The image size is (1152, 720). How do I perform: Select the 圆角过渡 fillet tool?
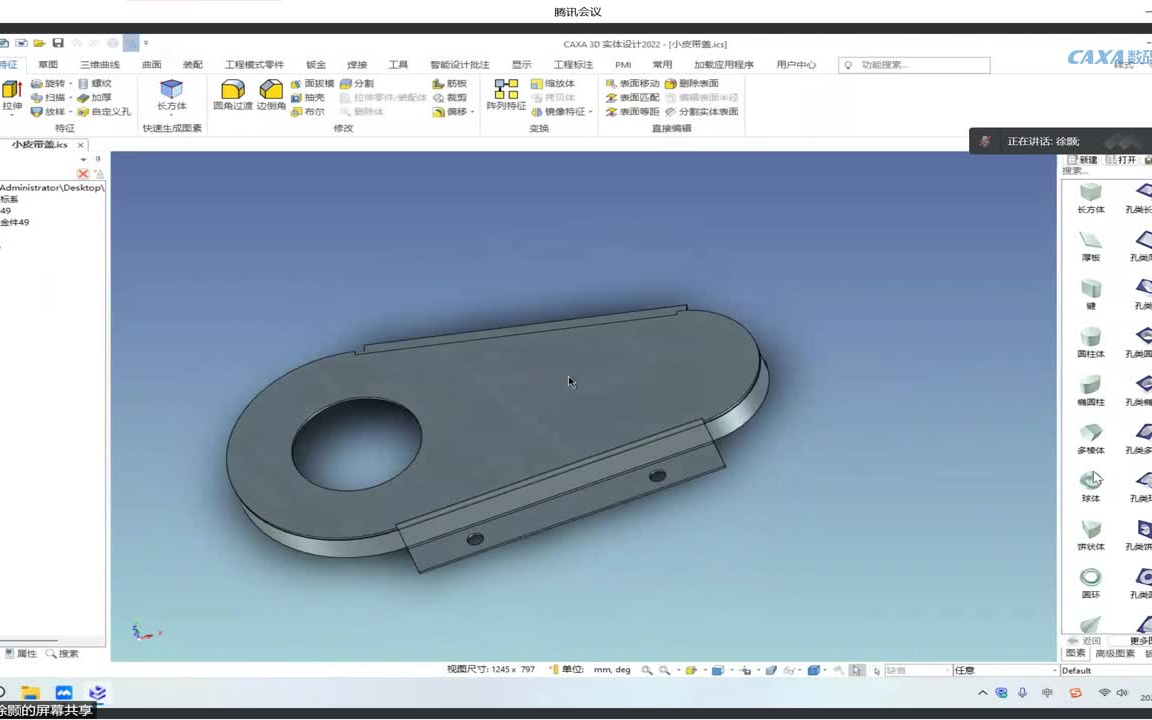232,97
